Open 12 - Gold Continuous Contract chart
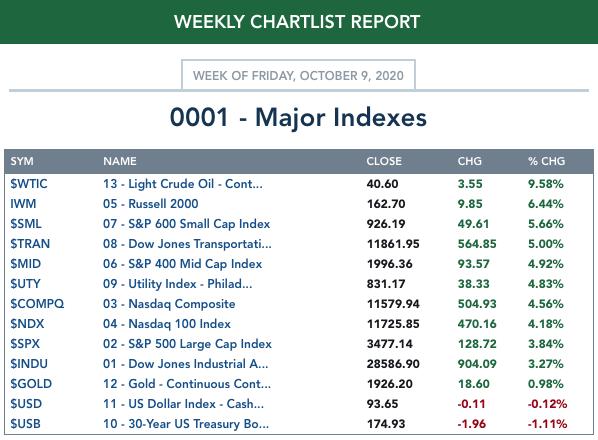 click(187, 384)
